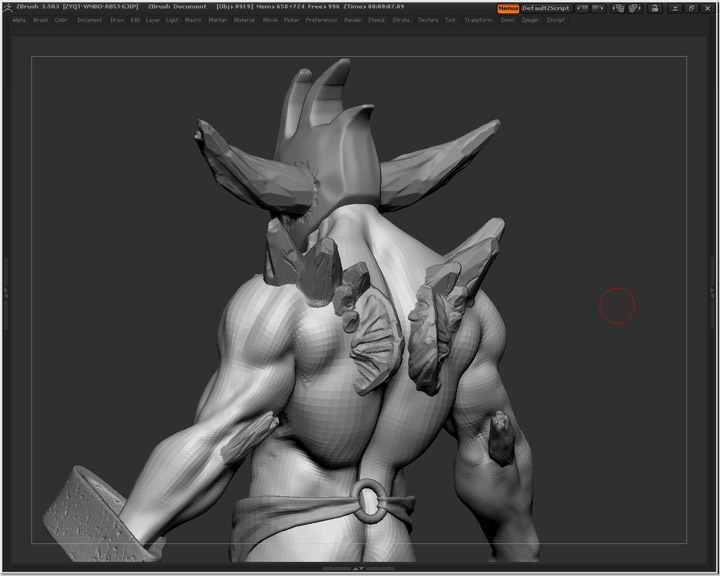
Task: Click the padlock icon in the title bar
Action: click(655, 8)
